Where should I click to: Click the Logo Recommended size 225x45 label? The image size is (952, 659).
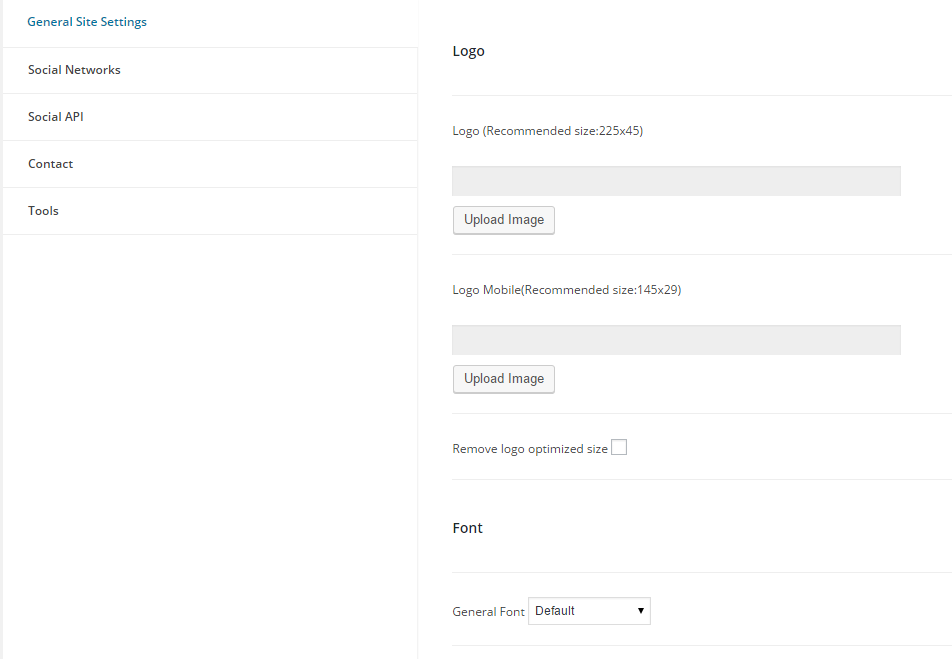pos(548,131)
